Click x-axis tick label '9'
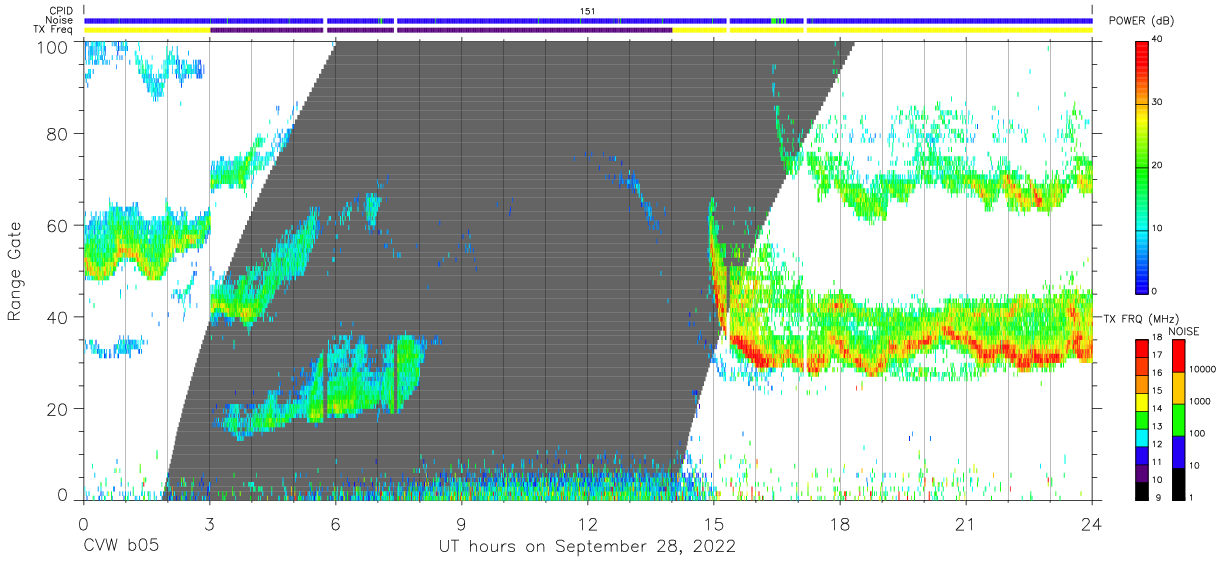 coord(461,524)
